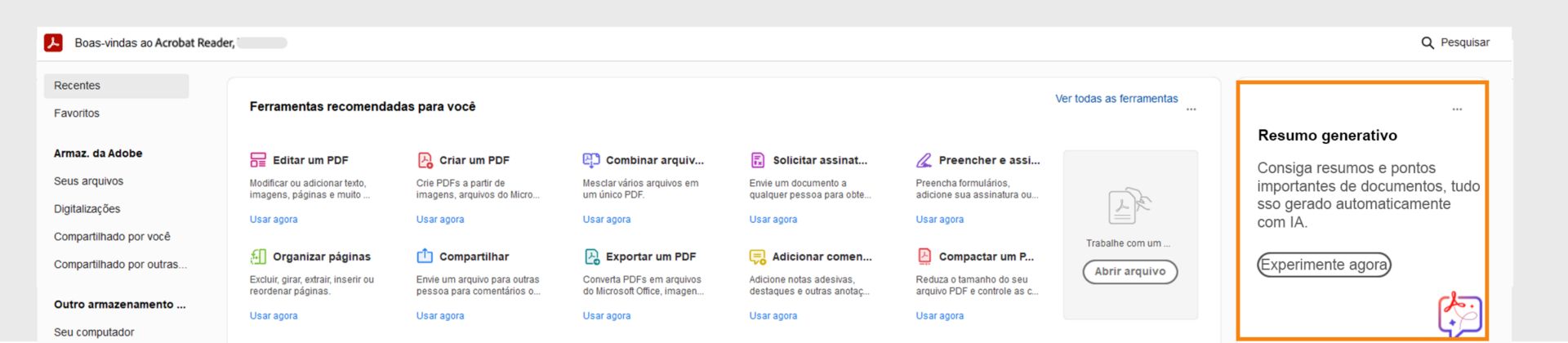Click the Organizar páginas icon

(258, 256)
